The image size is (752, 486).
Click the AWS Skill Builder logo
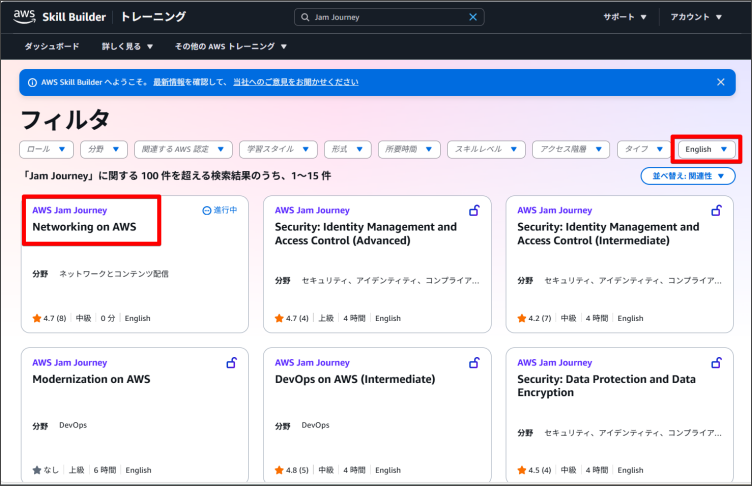[x=64, y=17]
